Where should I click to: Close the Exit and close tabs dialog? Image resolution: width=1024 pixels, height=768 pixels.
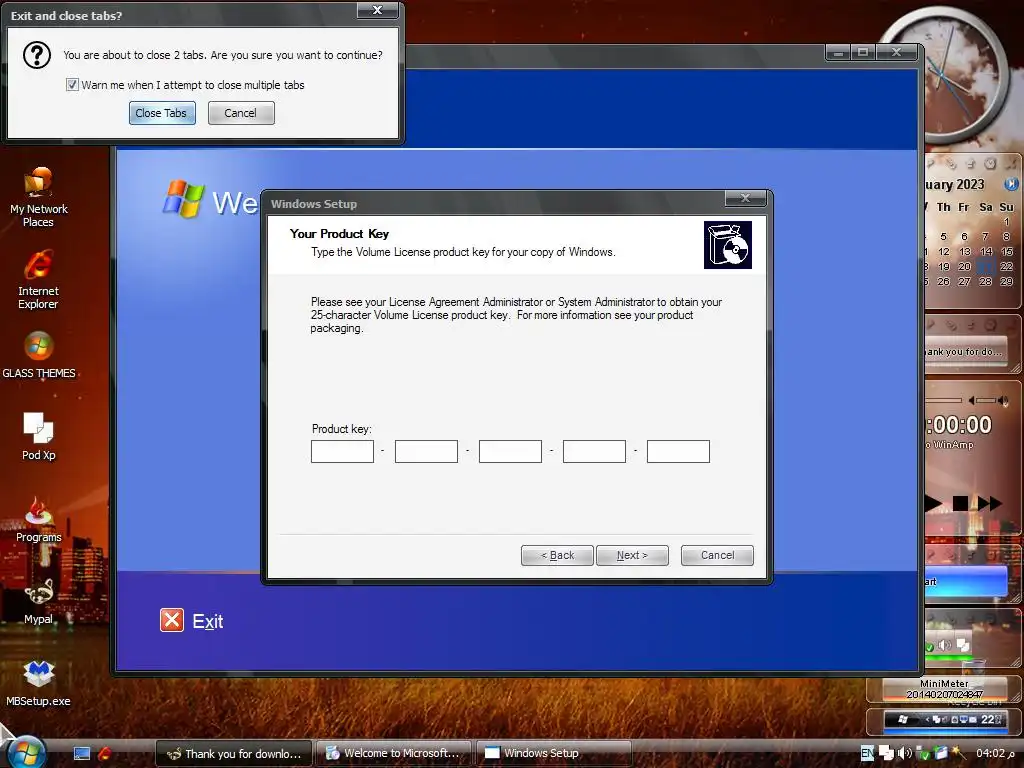(377, 10)
